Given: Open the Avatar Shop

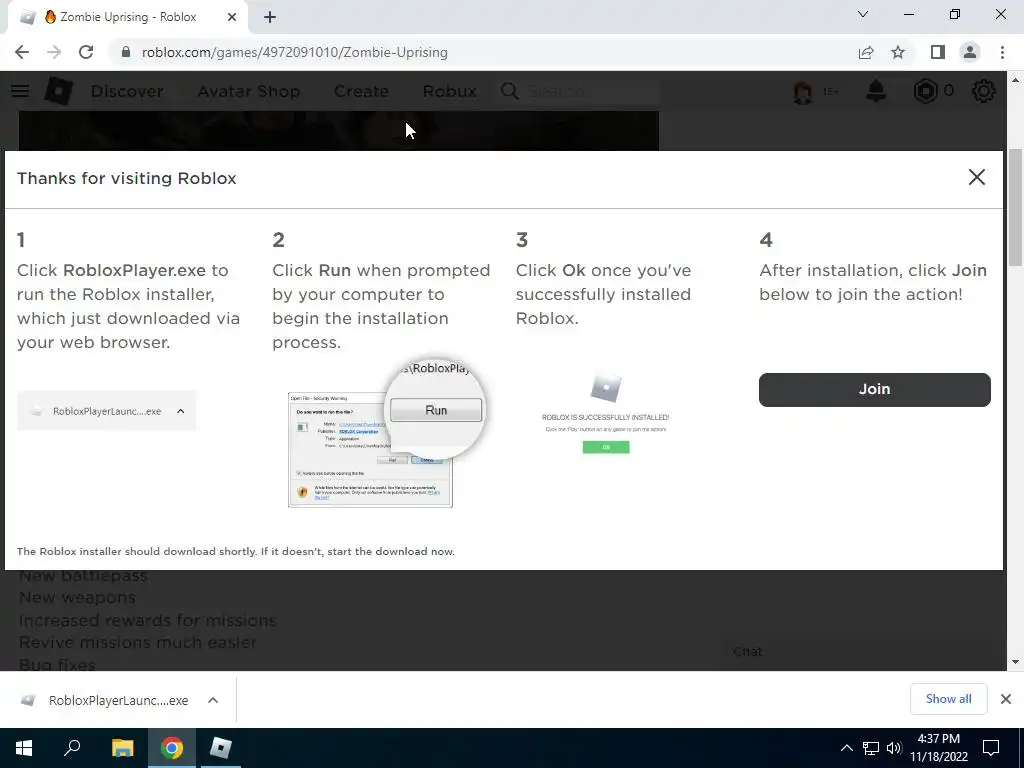Looking at the screenshot, I should (x=249, y=91).
